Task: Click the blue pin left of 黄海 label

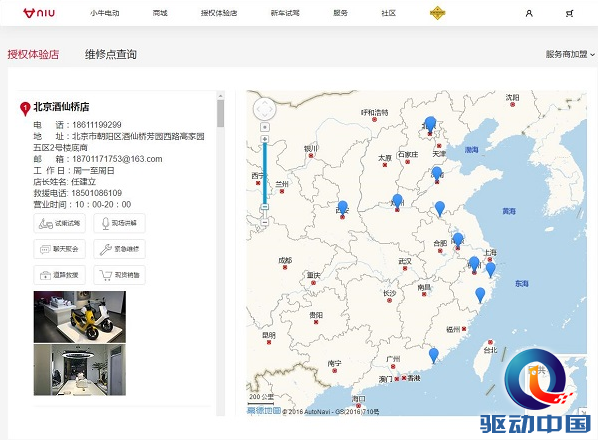Action: pos(440,209)
